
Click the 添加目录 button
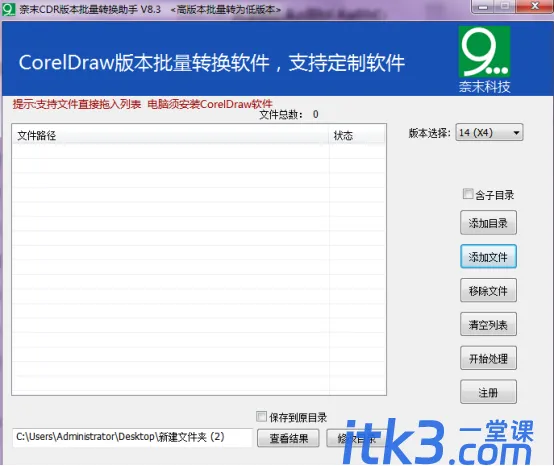coord(488,223)
